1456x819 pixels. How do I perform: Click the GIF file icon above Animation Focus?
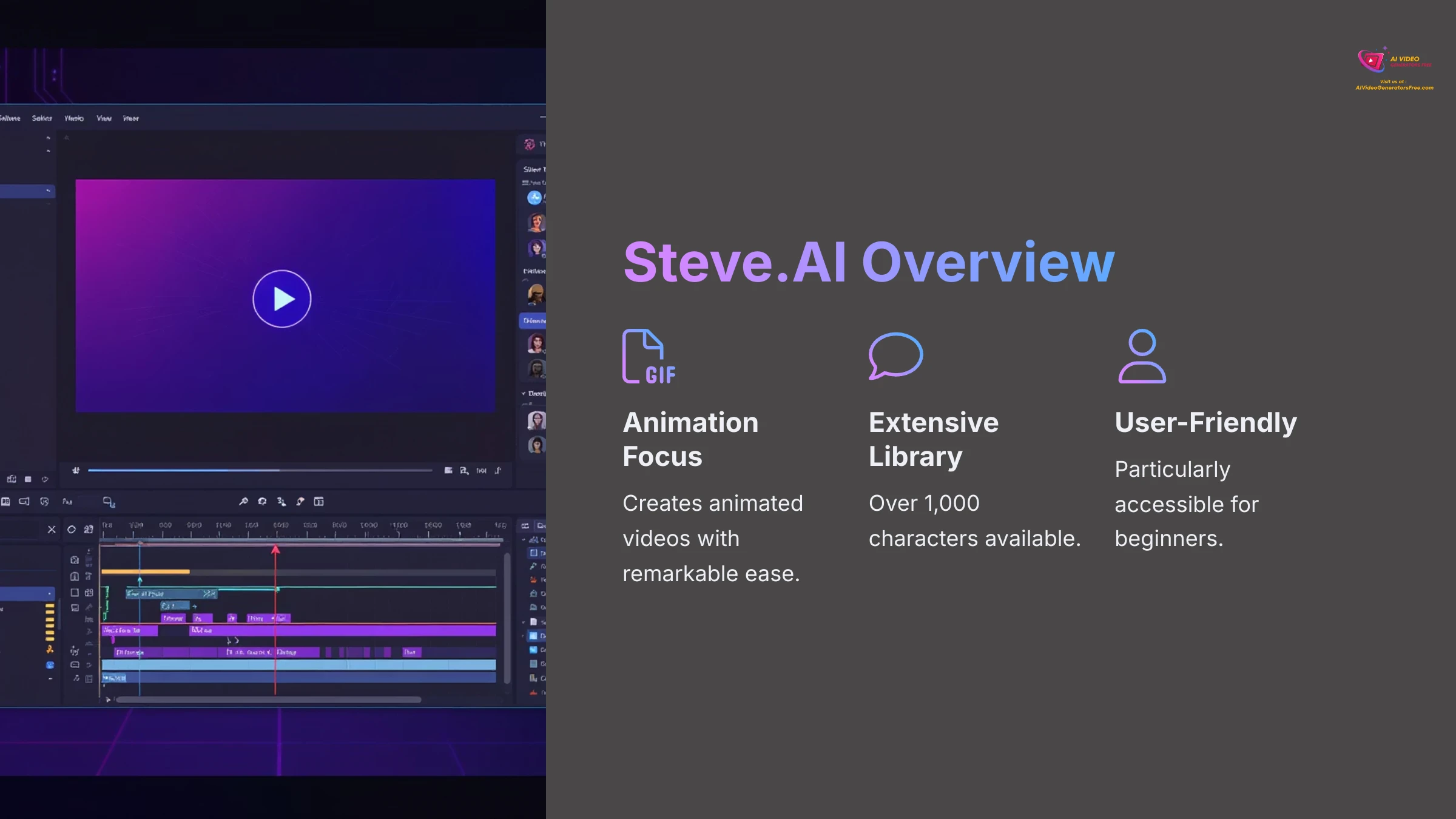[649, 357]
